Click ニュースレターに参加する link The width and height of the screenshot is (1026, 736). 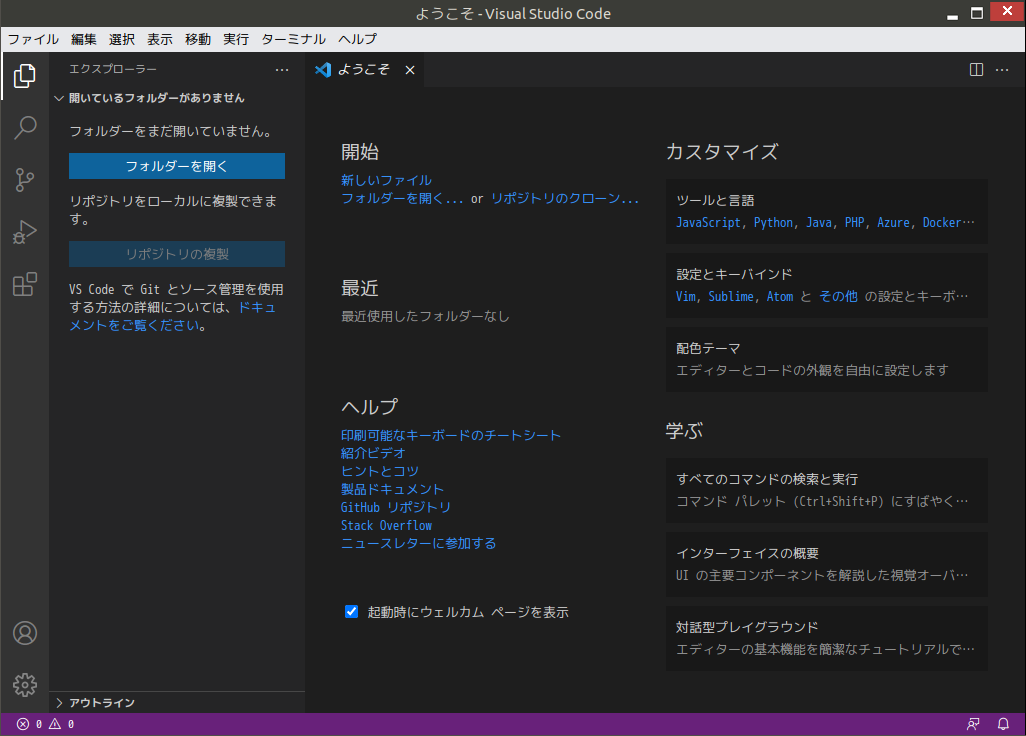[x=418, y=543]
